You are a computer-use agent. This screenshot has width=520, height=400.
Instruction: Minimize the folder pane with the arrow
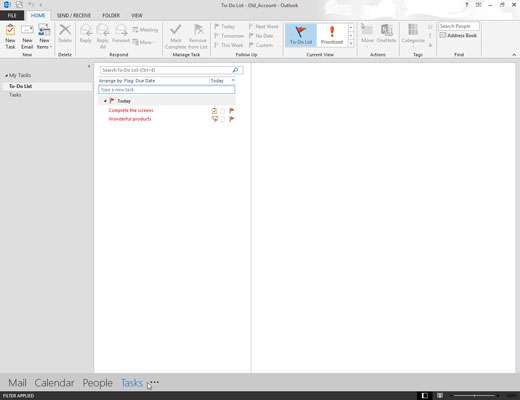[89, 66]
